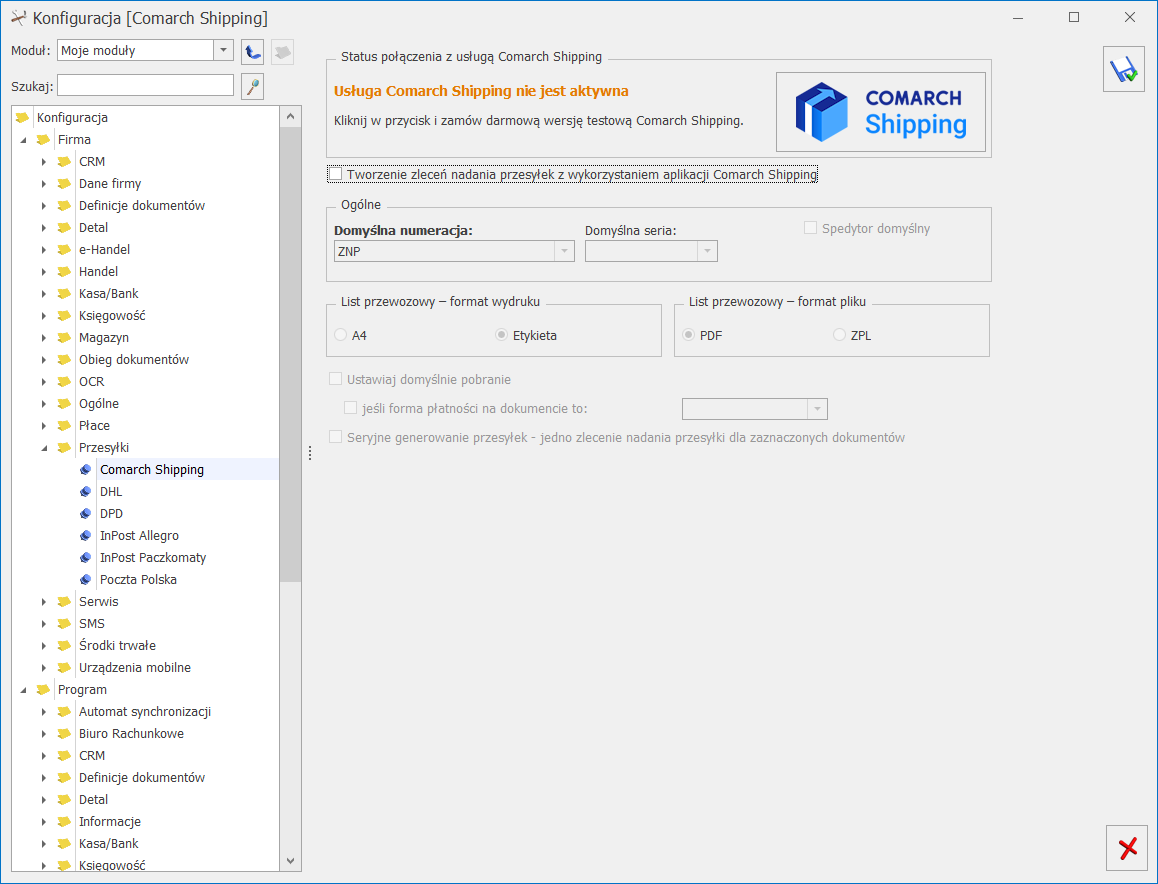Select the Etykieta print format radio button

pos(501,335)
